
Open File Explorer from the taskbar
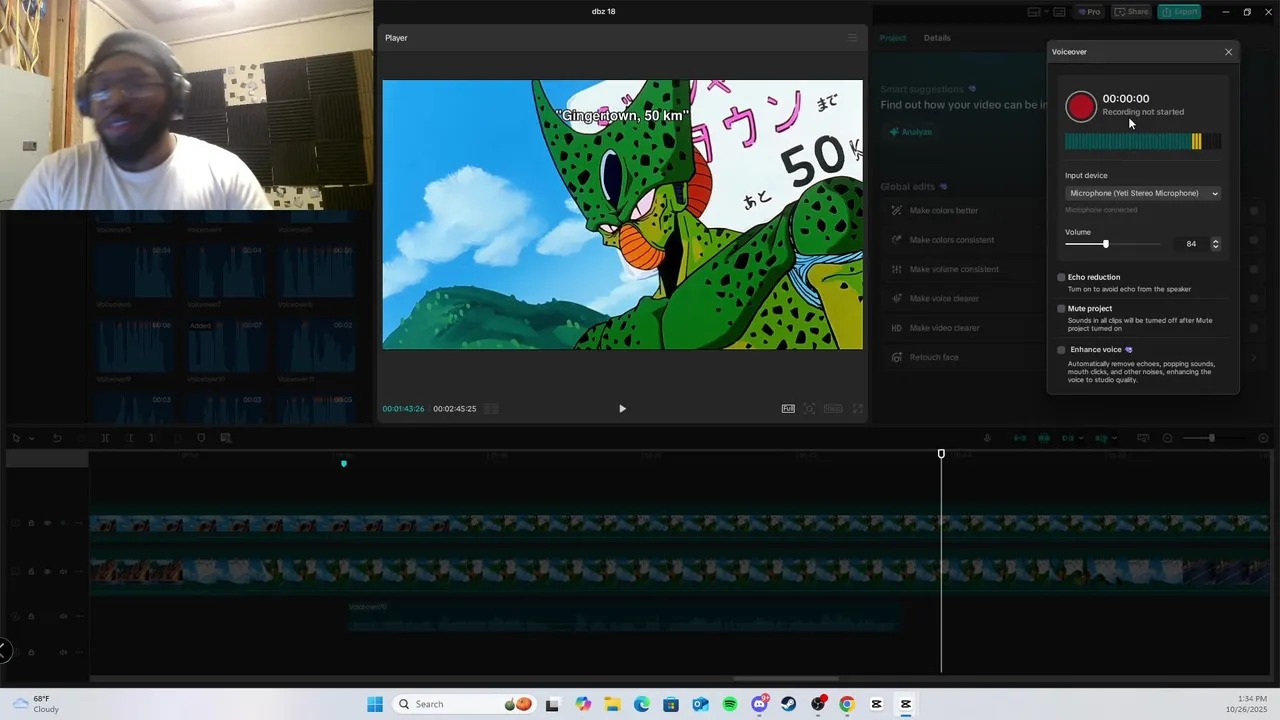pyautogui.click(x=612, y=704)
